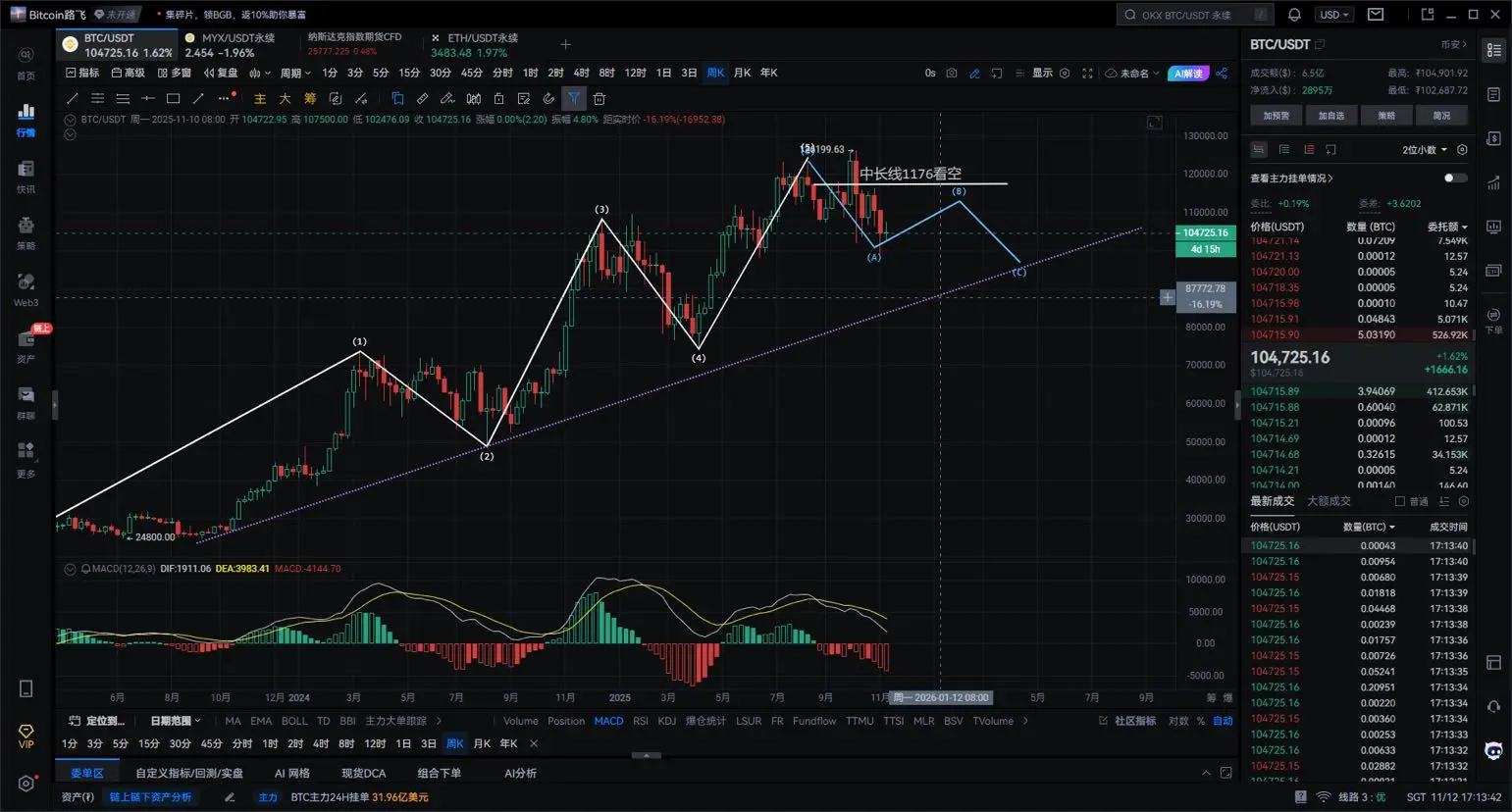Click the 链上链下资产分析 link
Viewport: 1512px width, 812px height.
pyautogui.click(x=150, y=797)
